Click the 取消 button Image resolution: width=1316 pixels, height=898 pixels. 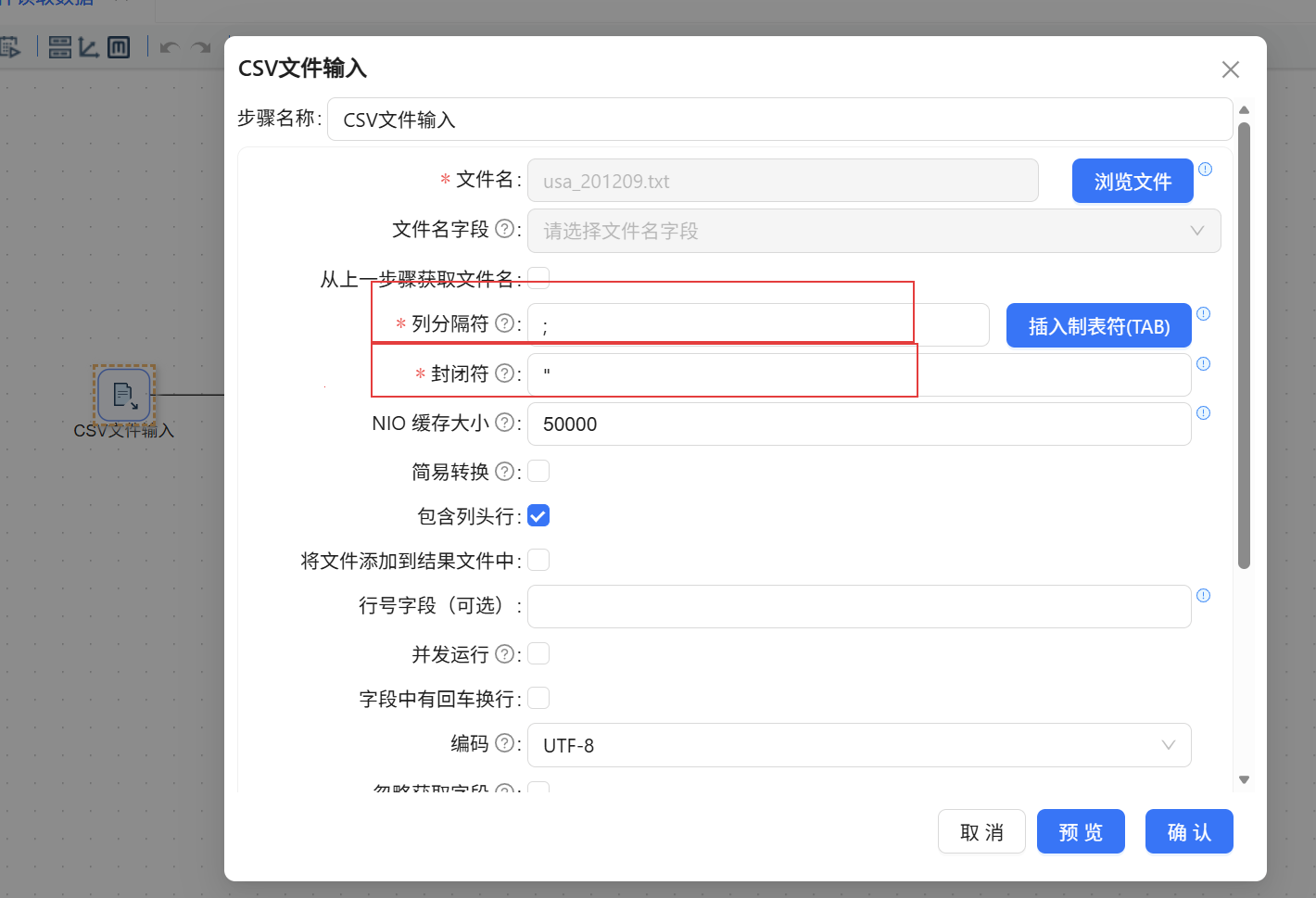click(x=981, y=831)
